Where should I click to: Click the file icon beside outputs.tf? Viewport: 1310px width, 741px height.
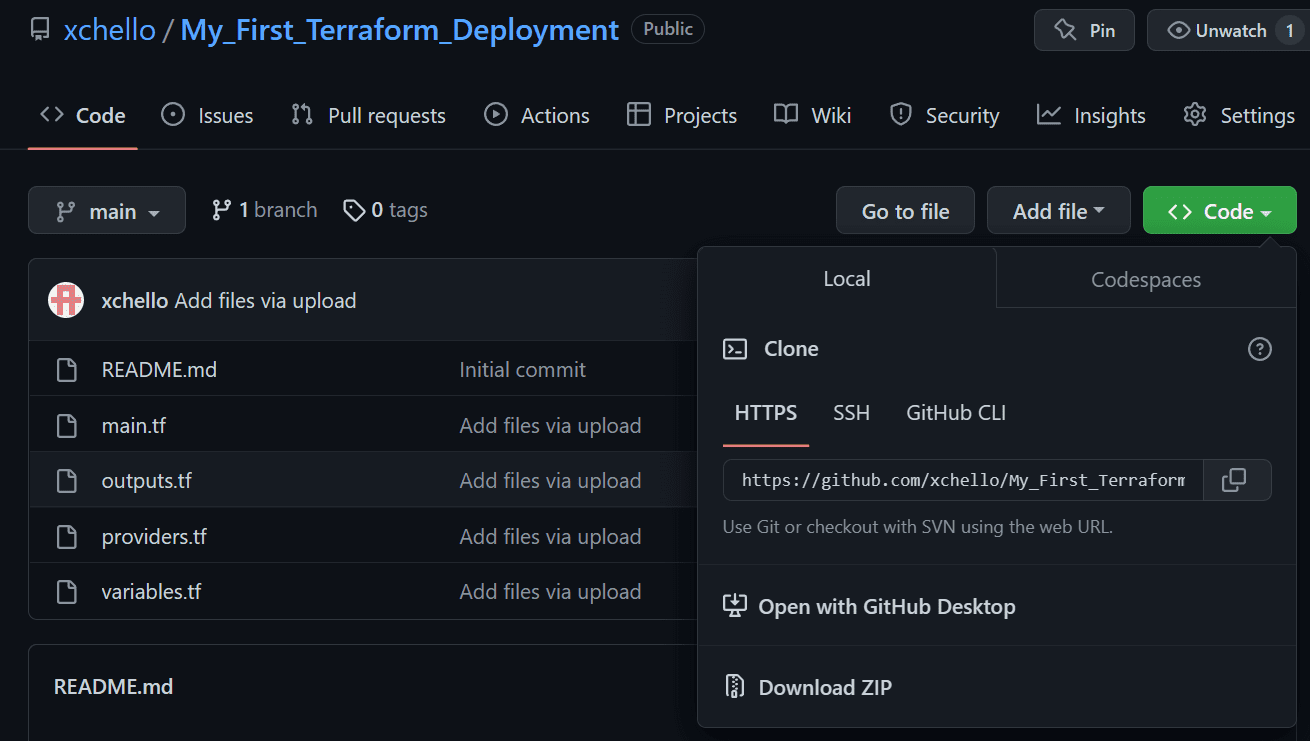[67, 481]
